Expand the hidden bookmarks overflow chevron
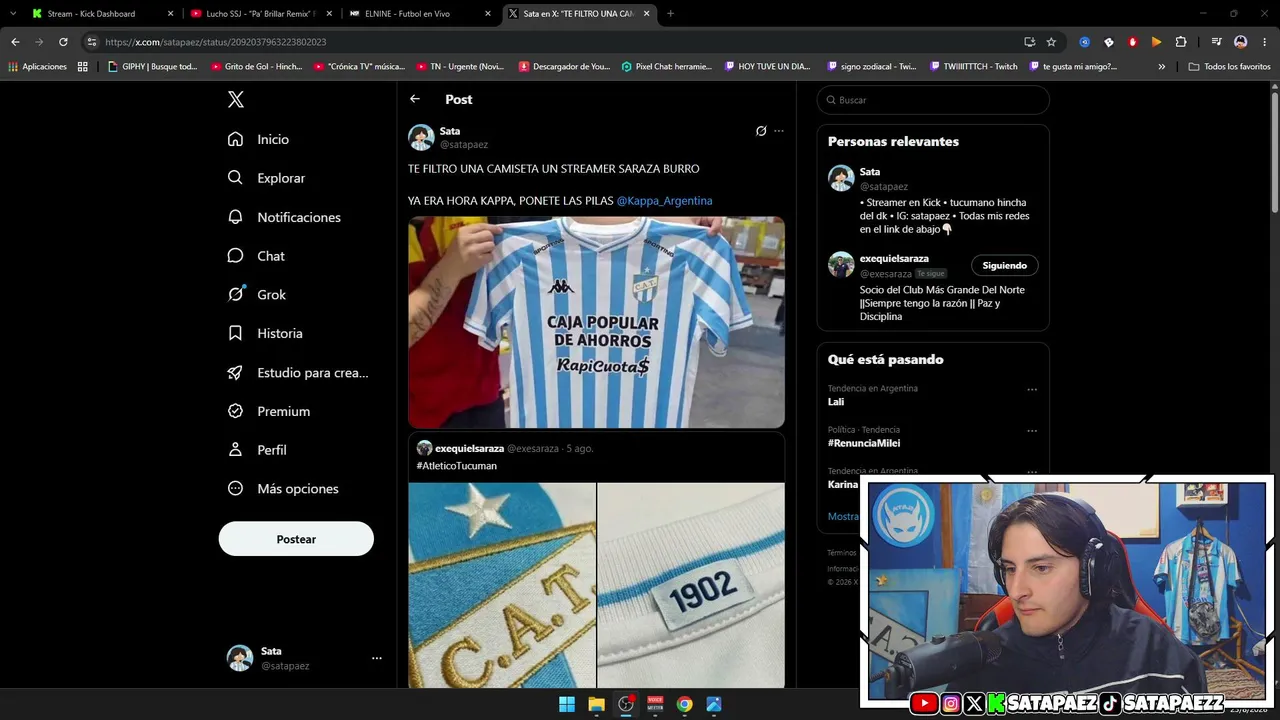The image size is (1280, 720). click(x=1162, y=67)
